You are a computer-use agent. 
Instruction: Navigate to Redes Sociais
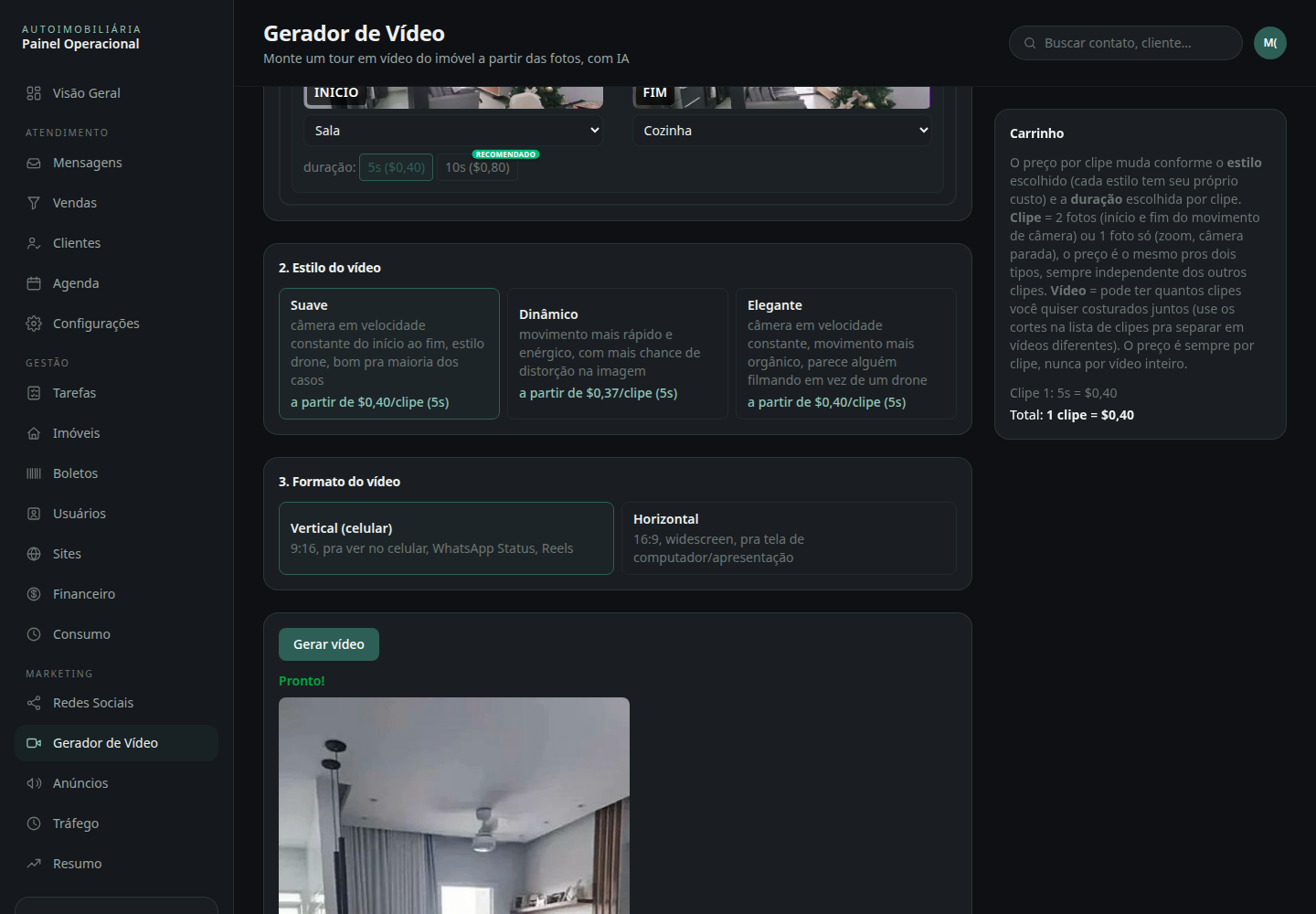coord(116,703)
